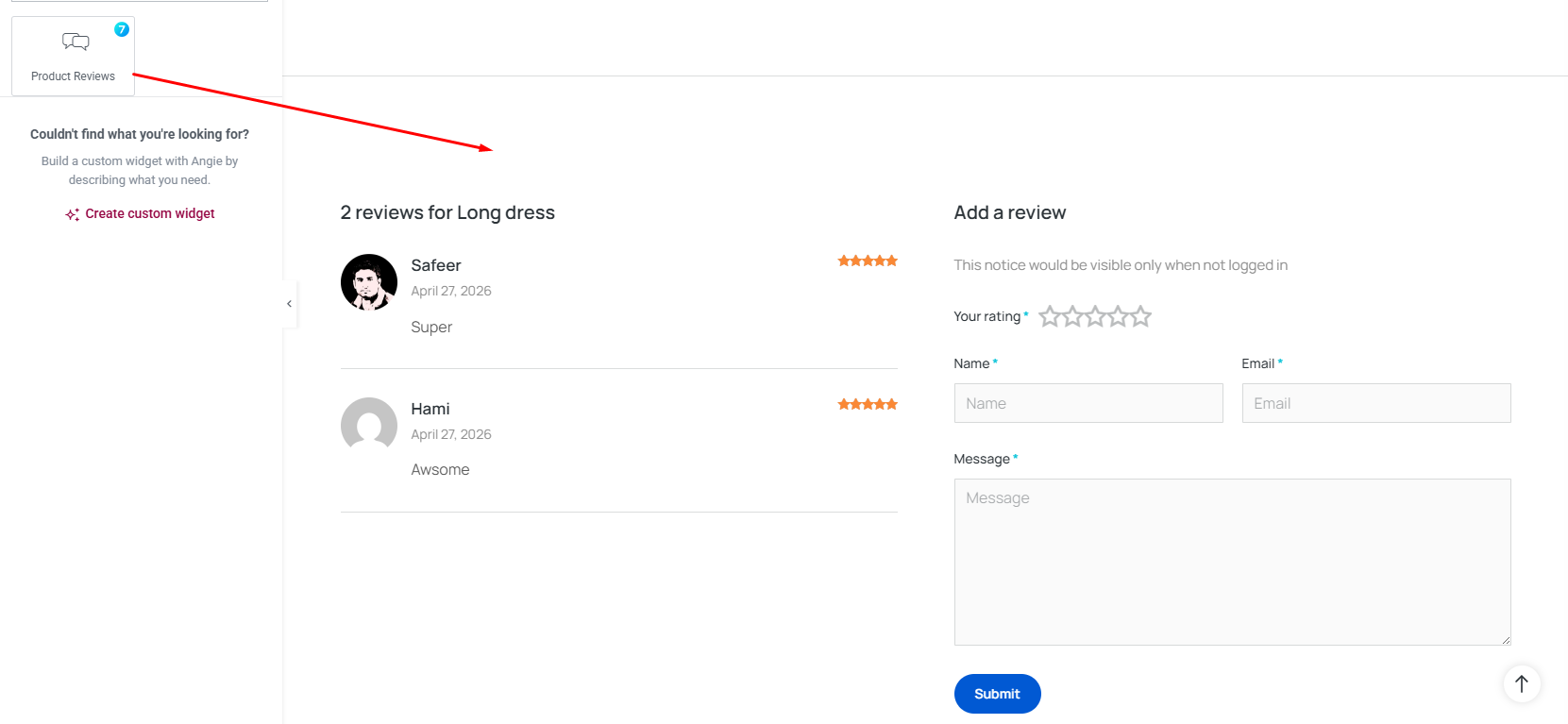Focus the Email input field
The width and height of the screenshot is (1568, 724).
pos(1376,403)
